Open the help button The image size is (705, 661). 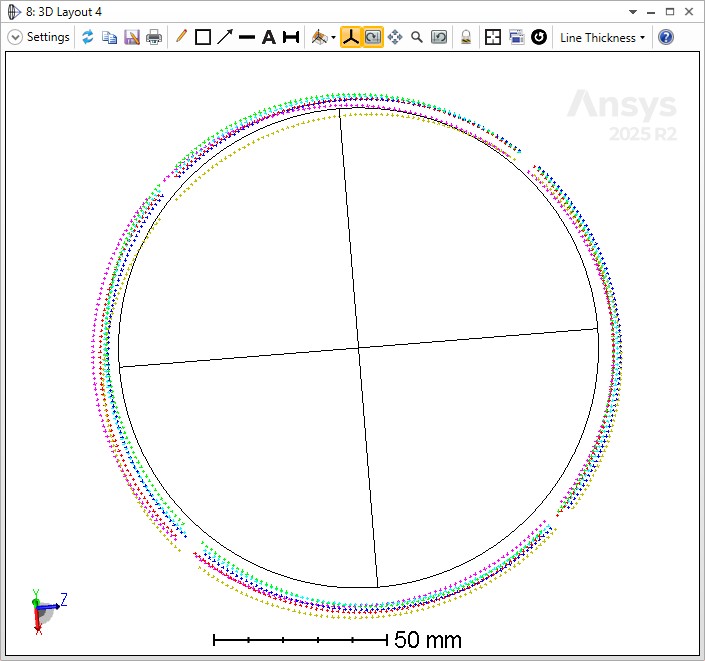click(x=665, y=37)
